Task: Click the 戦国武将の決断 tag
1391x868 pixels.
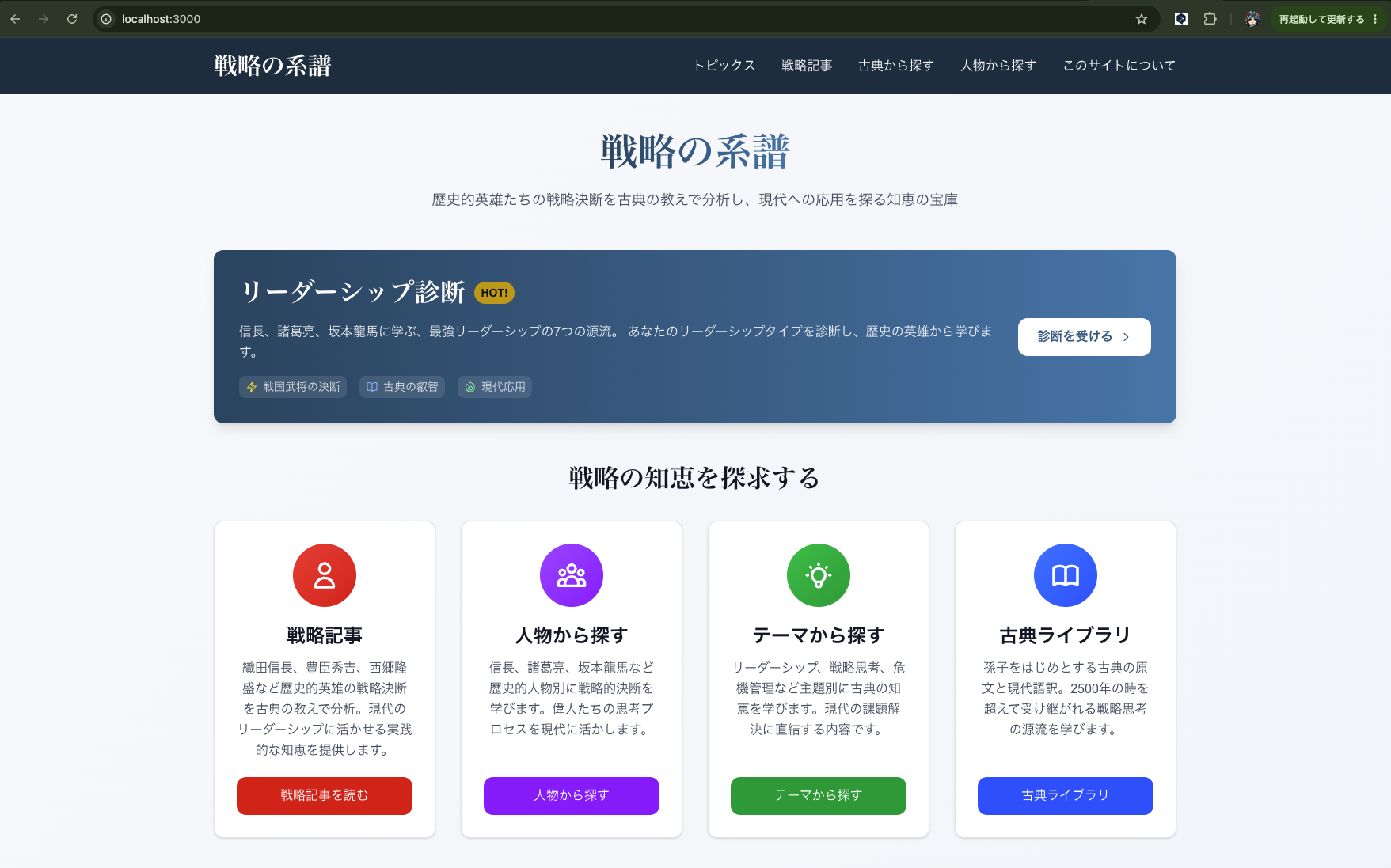Action: point(293,387)
